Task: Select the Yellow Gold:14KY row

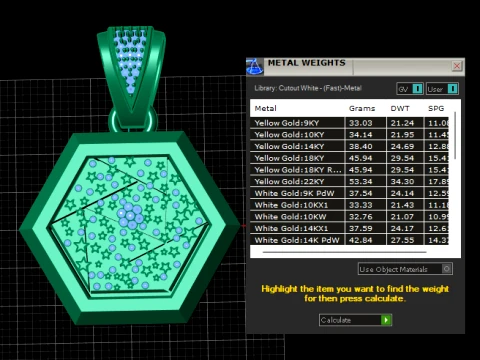Action: (349, 146)
